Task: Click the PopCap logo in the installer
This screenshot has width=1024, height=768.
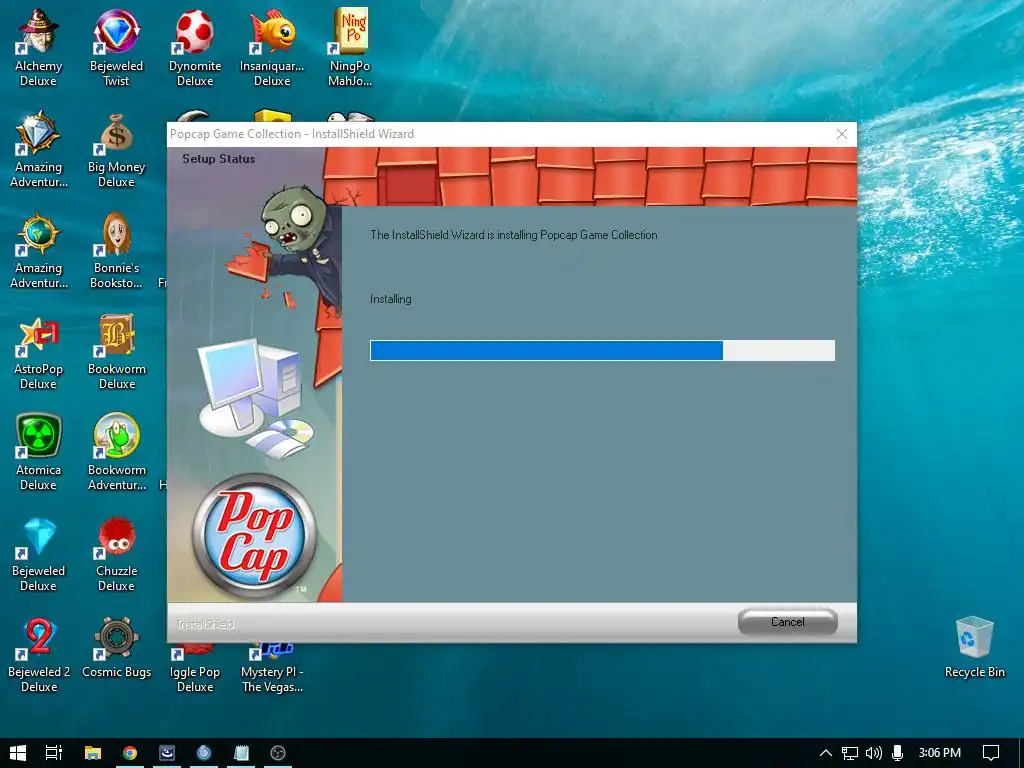Action: coord(254,535)
